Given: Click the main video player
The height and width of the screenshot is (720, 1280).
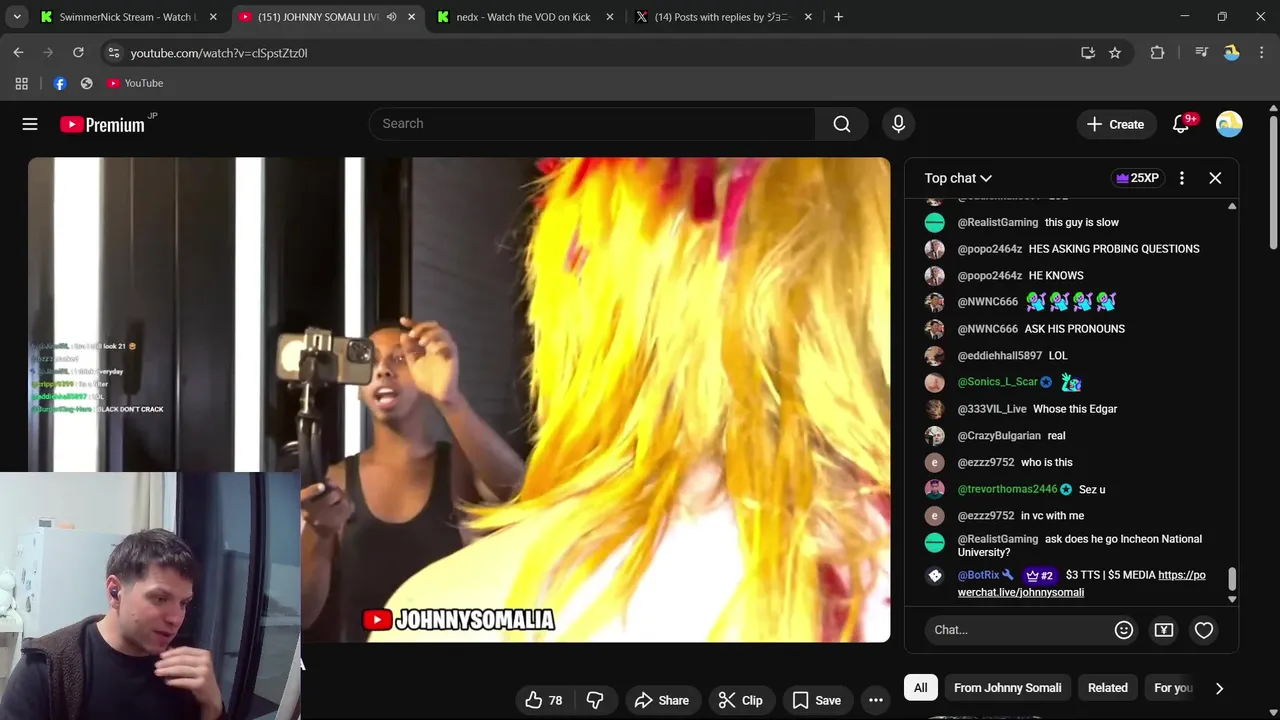Looking at the screenshot, I should click(459, 400).
